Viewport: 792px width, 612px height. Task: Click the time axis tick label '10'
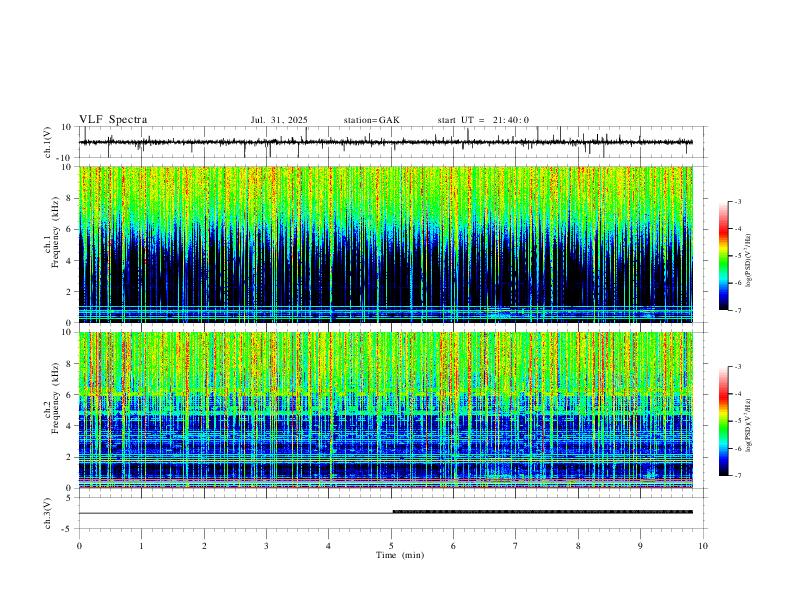coord(703,546)
